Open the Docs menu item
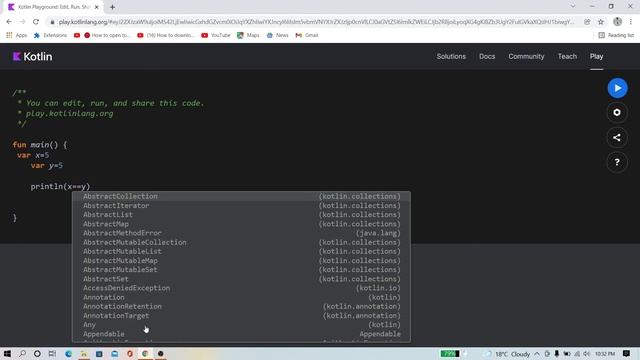The height and width of the screenshot is (360, 640). click(487, 57)
